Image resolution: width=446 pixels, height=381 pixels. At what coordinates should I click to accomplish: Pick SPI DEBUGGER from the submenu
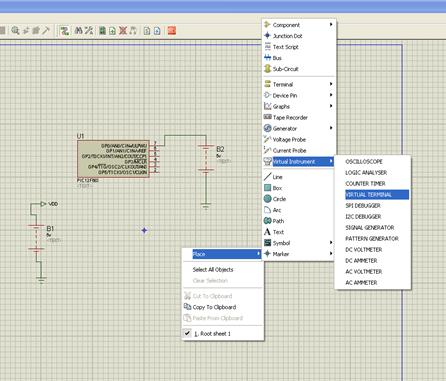pos(373,205)
